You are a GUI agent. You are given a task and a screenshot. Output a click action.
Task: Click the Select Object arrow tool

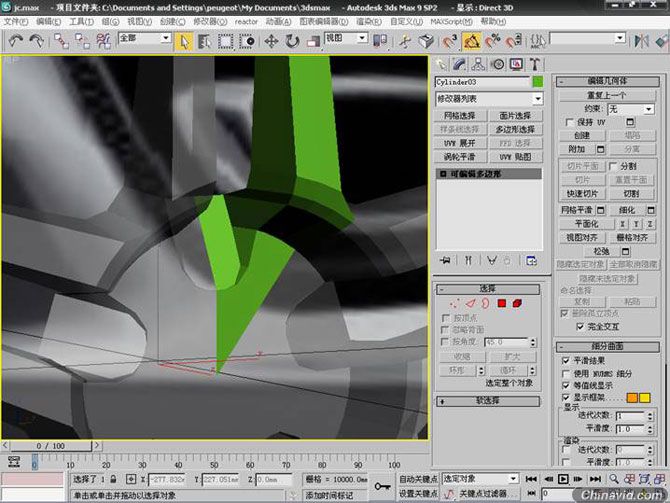click(x=184, y=41)
